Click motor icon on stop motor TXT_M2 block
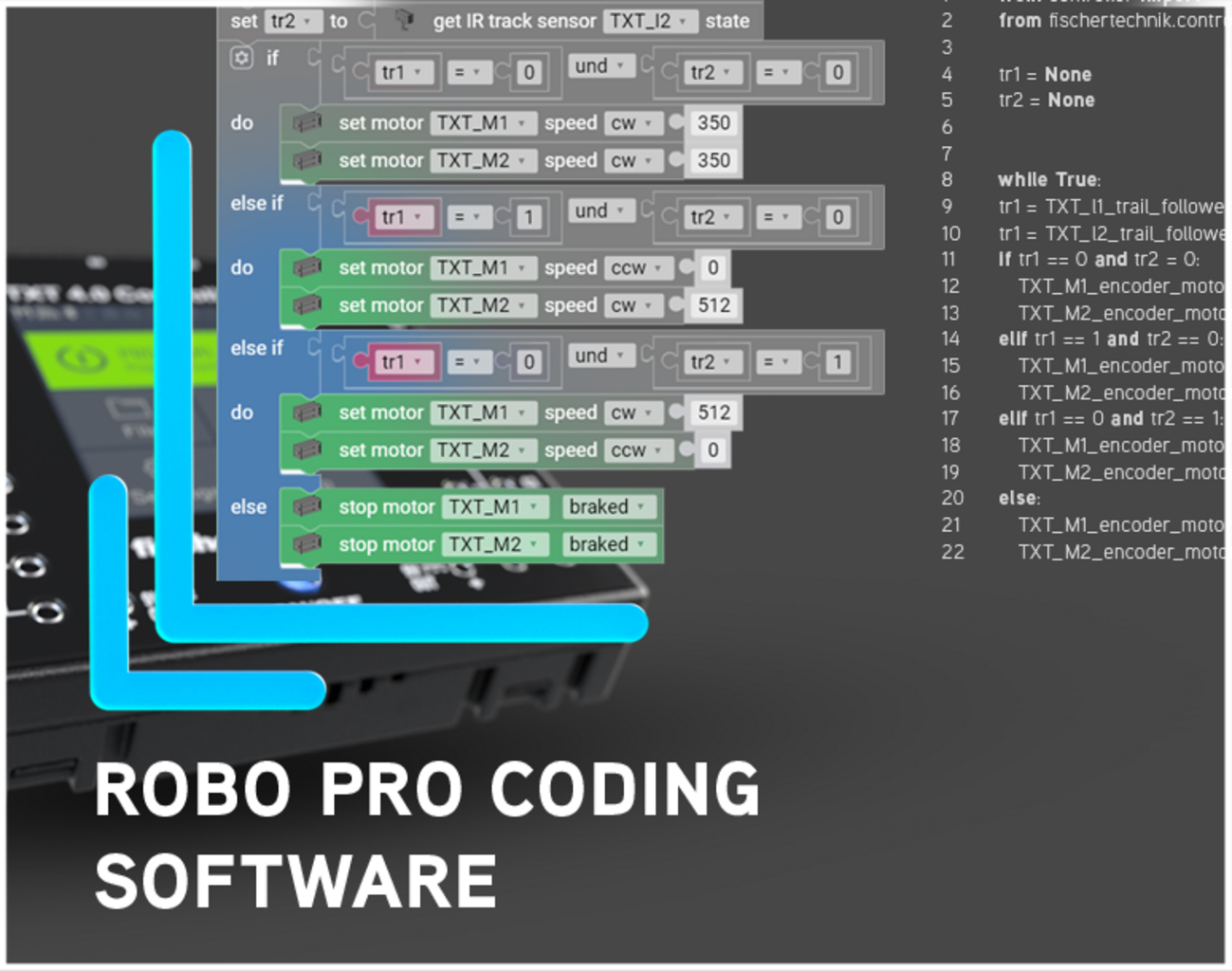The height and width of the screenshot is (971, 1232). 306,545
